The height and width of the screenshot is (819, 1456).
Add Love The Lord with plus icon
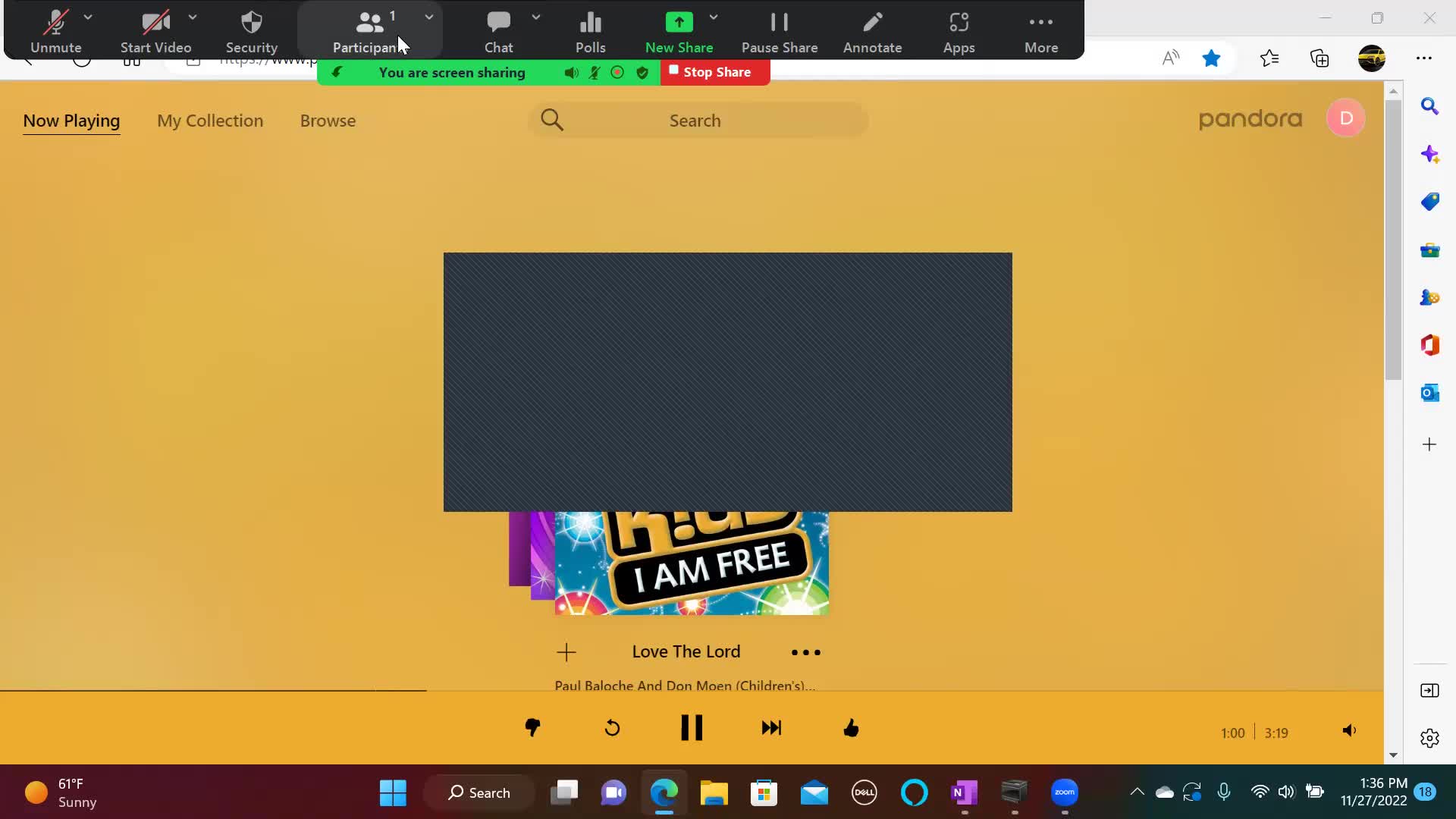pyautogui.click(x=566, y=652)
